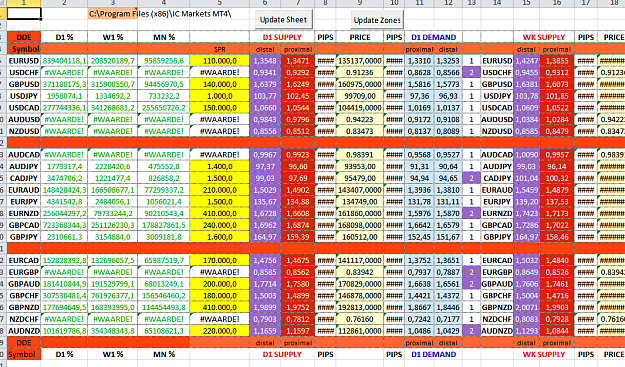Image resolution: width=625 pixels, height=367 pixels.
Task: Click the AUDCAD proximal cell 0,9923
Action: point(298,155)
